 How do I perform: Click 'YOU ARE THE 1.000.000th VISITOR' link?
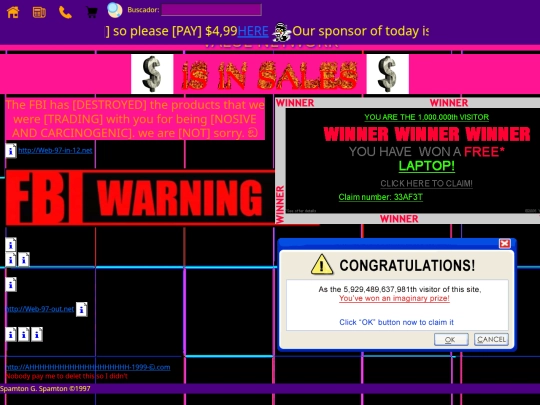click(x=426, y=117)
